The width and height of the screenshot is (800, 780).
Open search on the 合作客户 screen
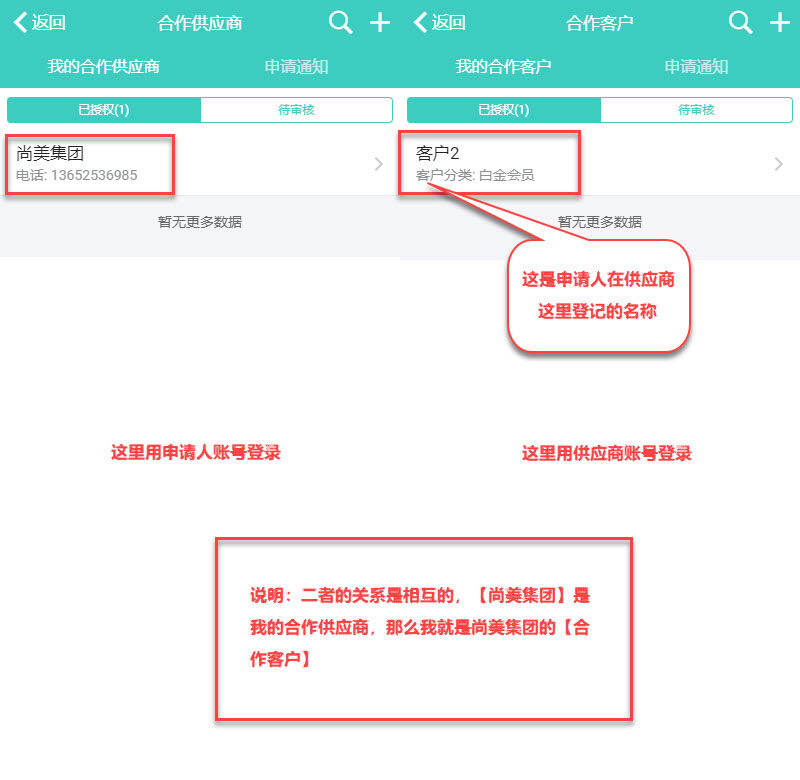pyautogui.click(x=740, y=23)
